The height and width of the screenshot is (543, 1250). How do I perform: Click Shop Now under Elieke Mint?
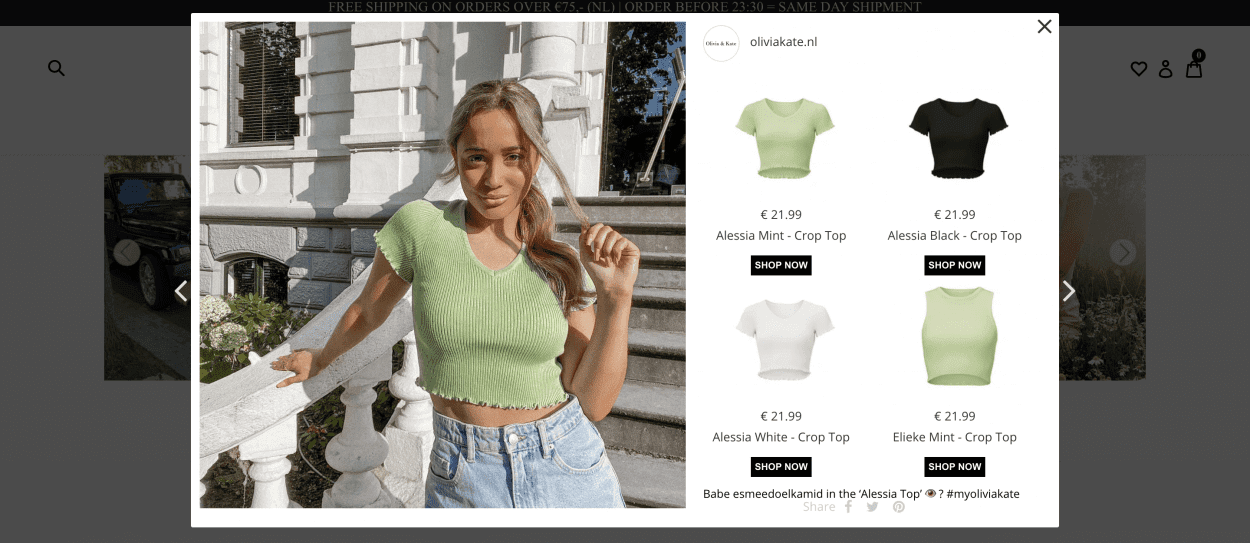coord(954,467)
